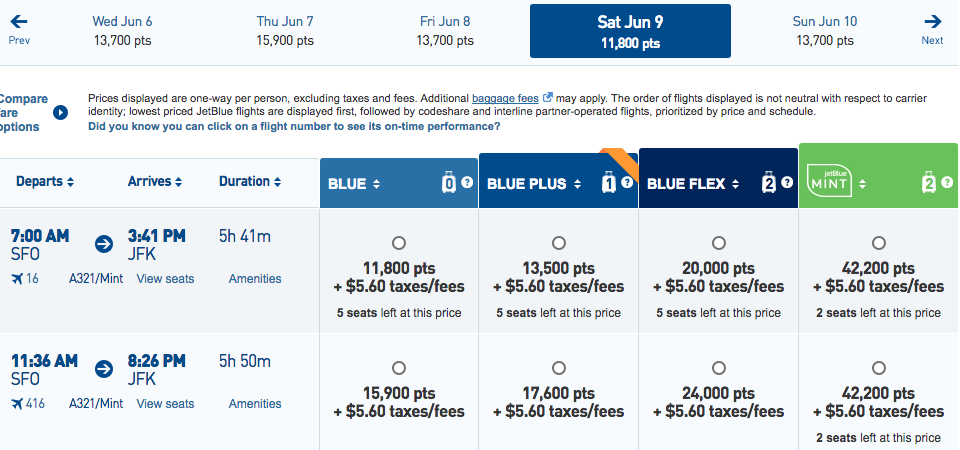Open Amenities for the 11:36 AM flight
The width and height of the screenshot is (960, 450).
[255, 404]
